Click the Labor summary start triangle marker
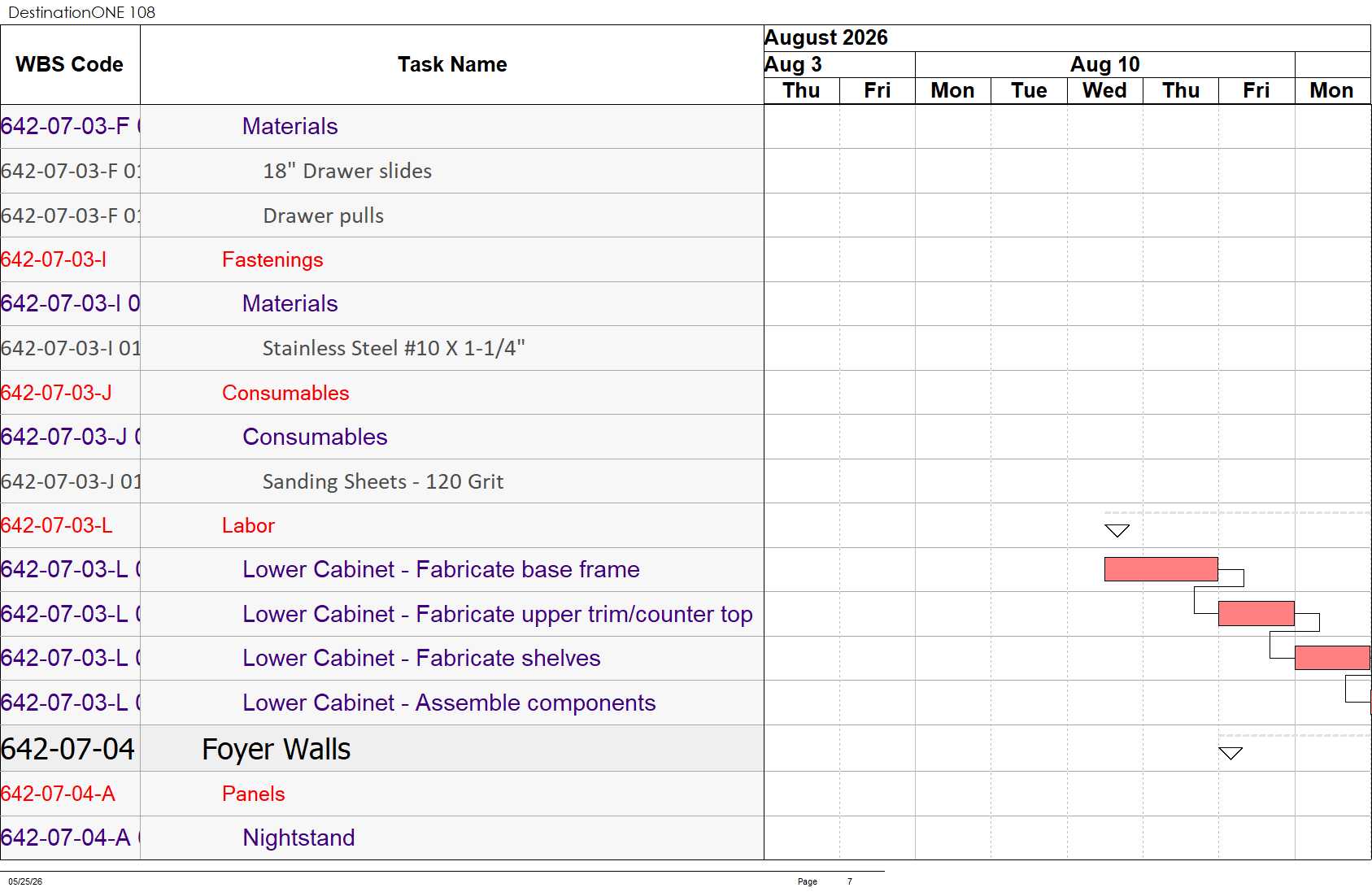1372x892 pixels. 1117,531
